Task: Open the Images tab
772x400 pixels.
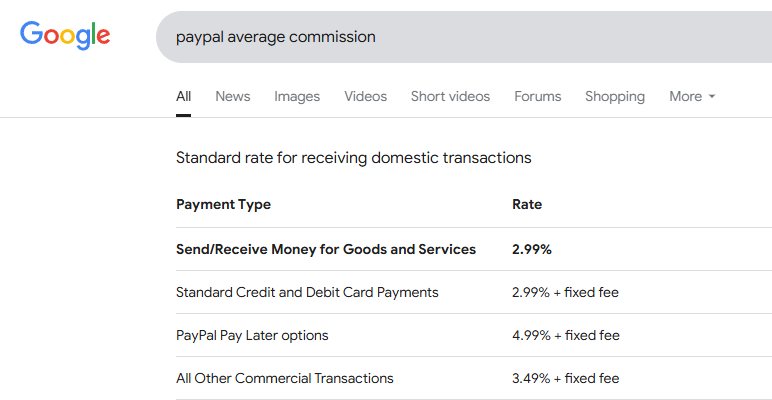Action: coord(297,97)
